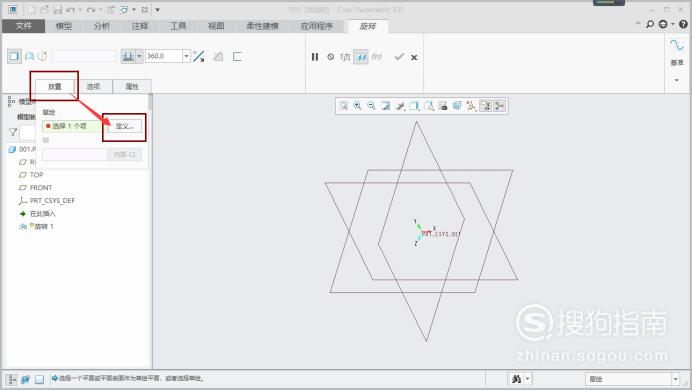
Task: Expand the depth option type dropdown
Action: pos(139,56)
